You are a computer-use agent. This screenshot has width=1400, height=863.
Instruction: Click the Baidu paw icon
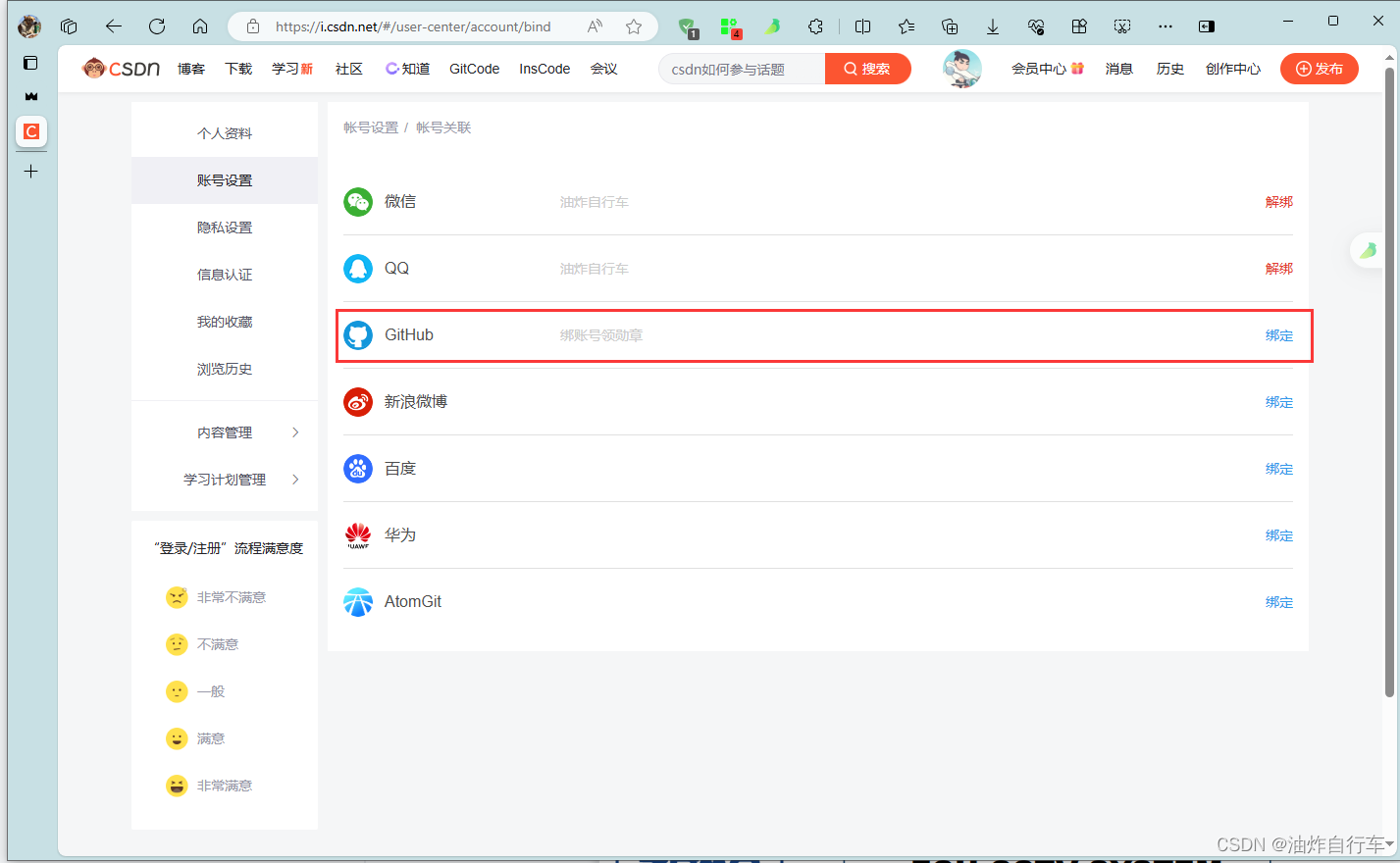pos(358,468)
